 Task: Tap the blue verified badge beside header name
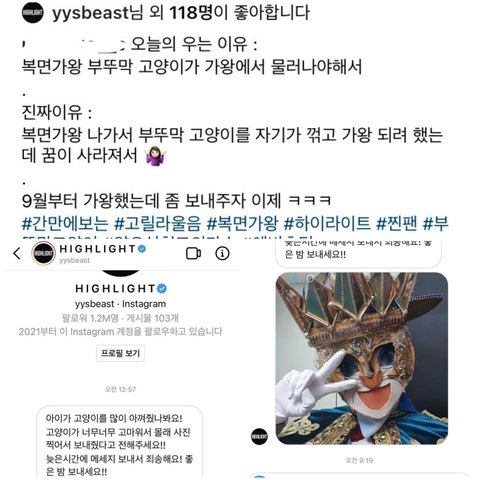tap(142, 249)
